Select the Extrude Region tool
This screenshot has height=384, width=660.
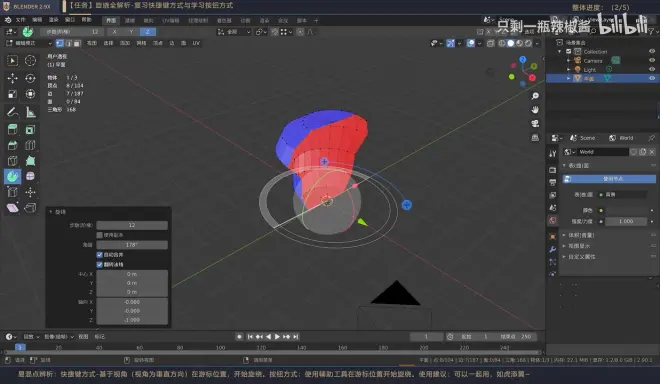pos(12,130)
